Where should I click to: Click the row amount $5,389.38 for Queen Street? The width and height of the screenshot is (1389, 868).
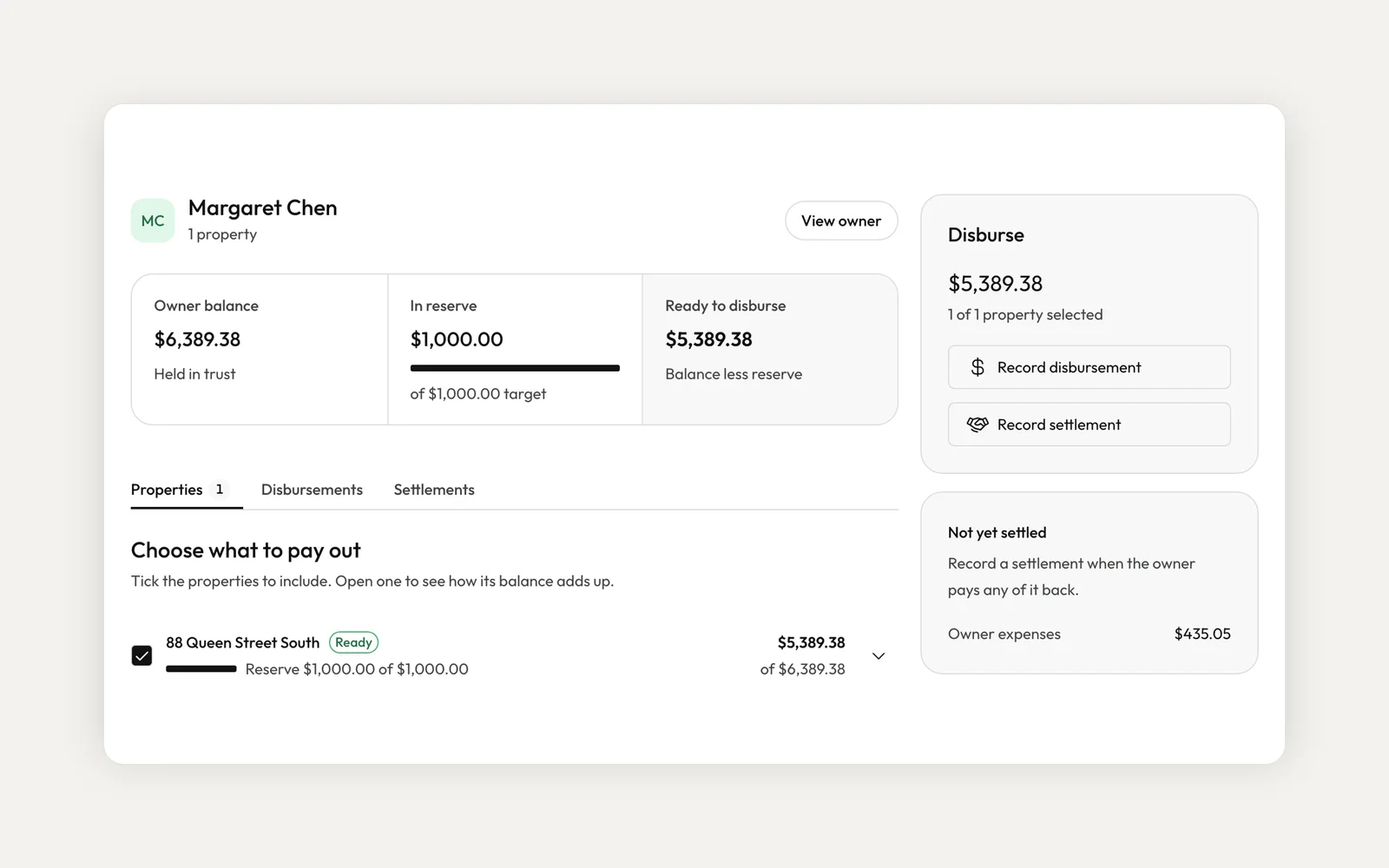point(811,642)
